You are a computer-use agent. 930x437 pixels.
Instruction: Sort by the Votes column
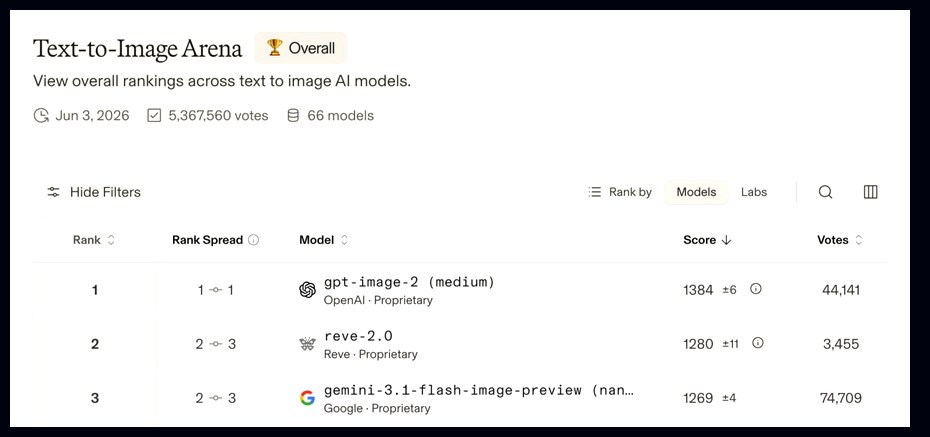(x=839, y=240)
